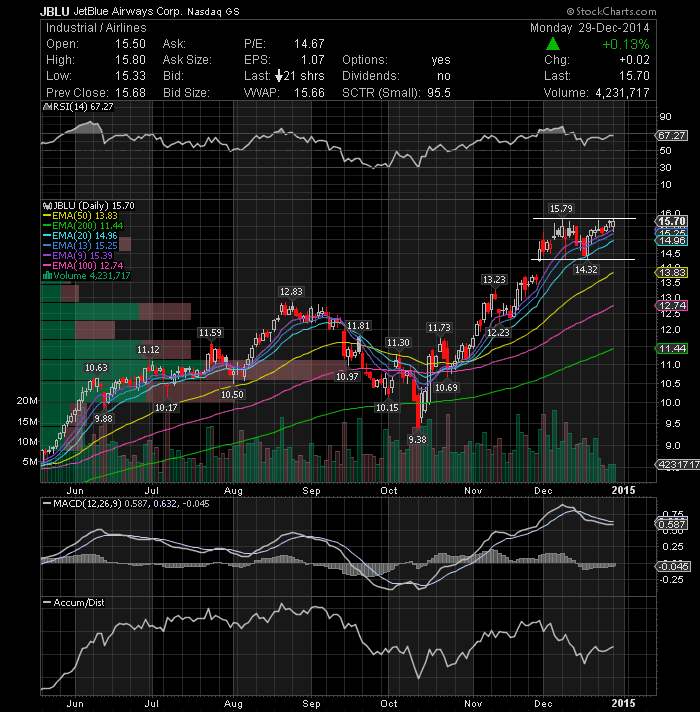Image resolution: width=700 pixels, height=712 pixels.
Task: Click the '0.587' MACD axis tag
Action: pyautogui.click(x=671, y=524)
